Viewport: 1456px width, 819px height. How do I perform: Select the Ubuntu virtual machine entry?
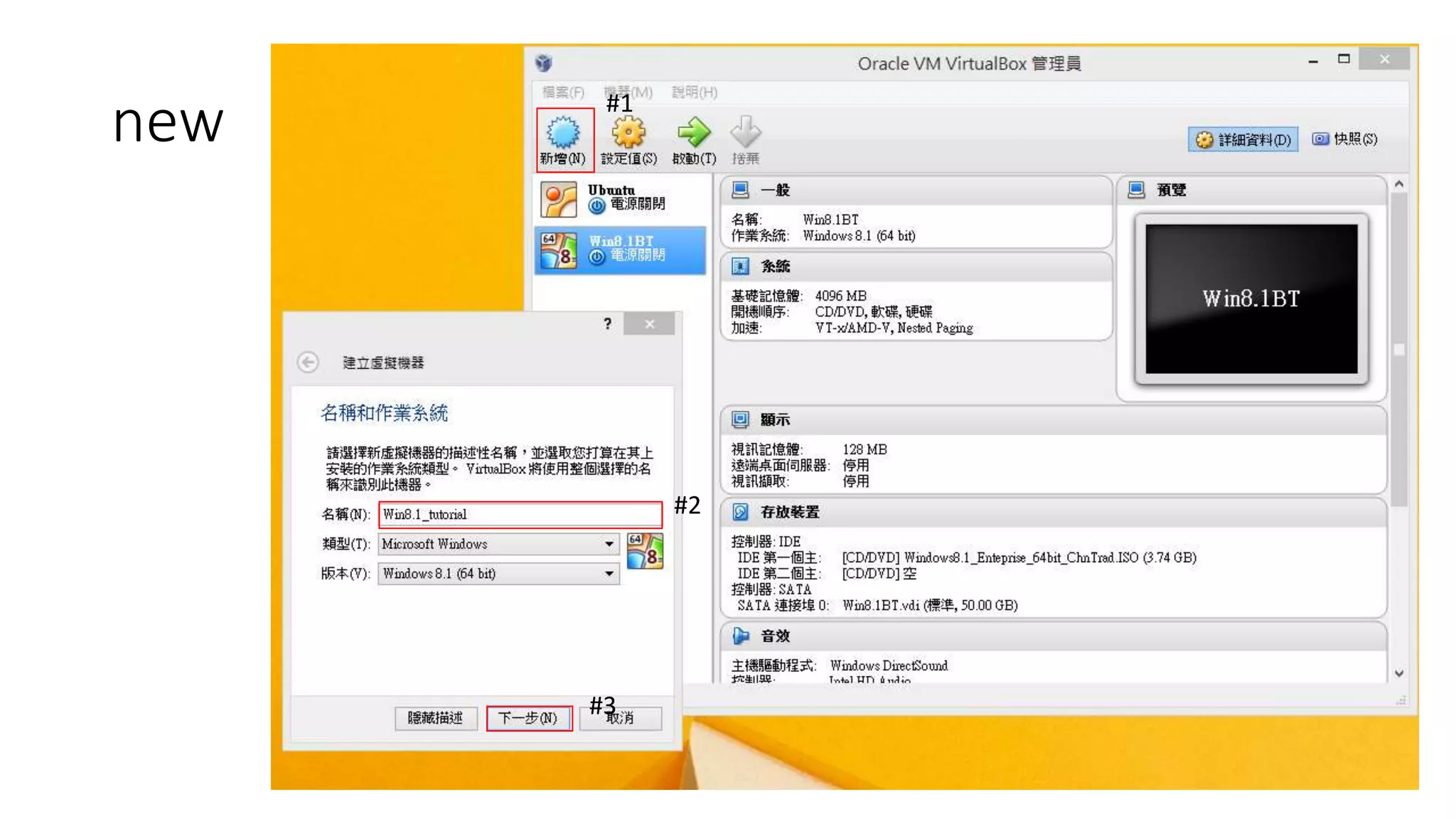[x=620, y=198]
